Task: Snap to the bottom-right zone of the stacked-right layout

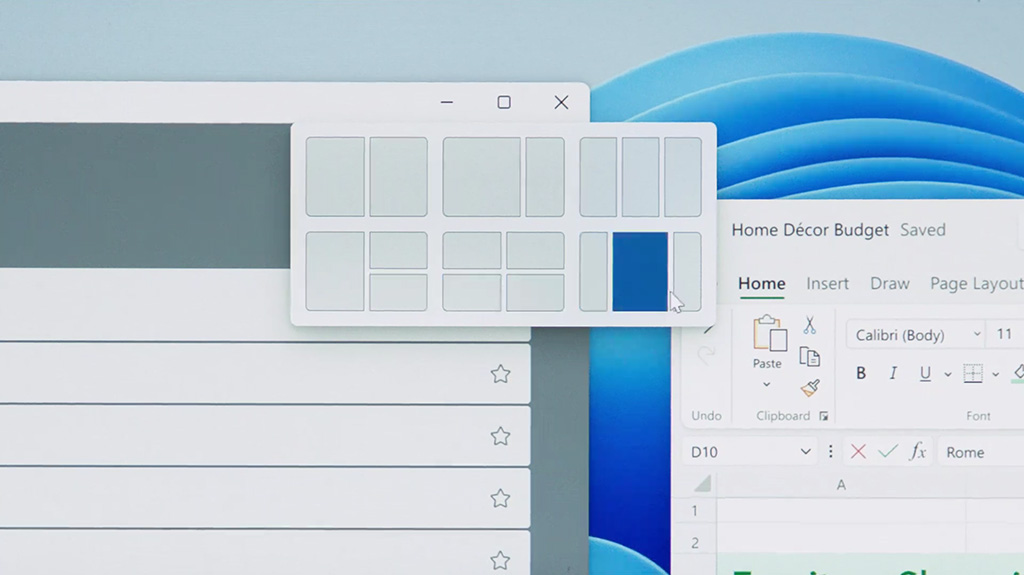Action: pyautogui.click(x=398, y=293)
